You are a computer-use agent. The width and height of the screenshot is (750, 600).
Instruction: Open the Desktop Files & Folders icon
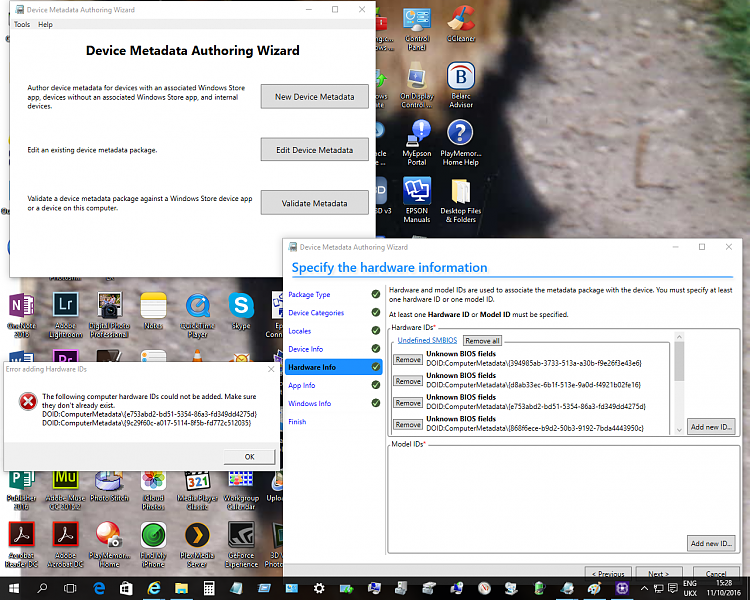click(461, 201)
